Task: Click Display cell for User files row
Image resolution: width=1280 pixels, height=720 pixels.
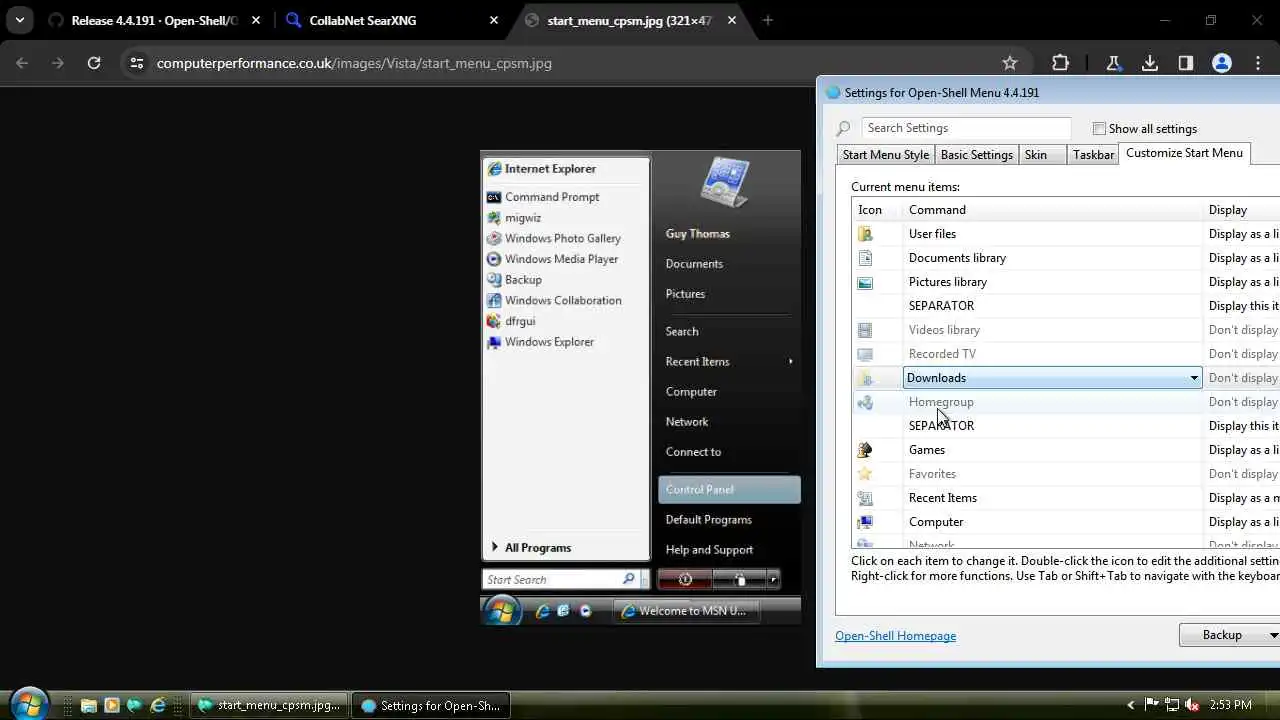Action: coord(1243,234)
